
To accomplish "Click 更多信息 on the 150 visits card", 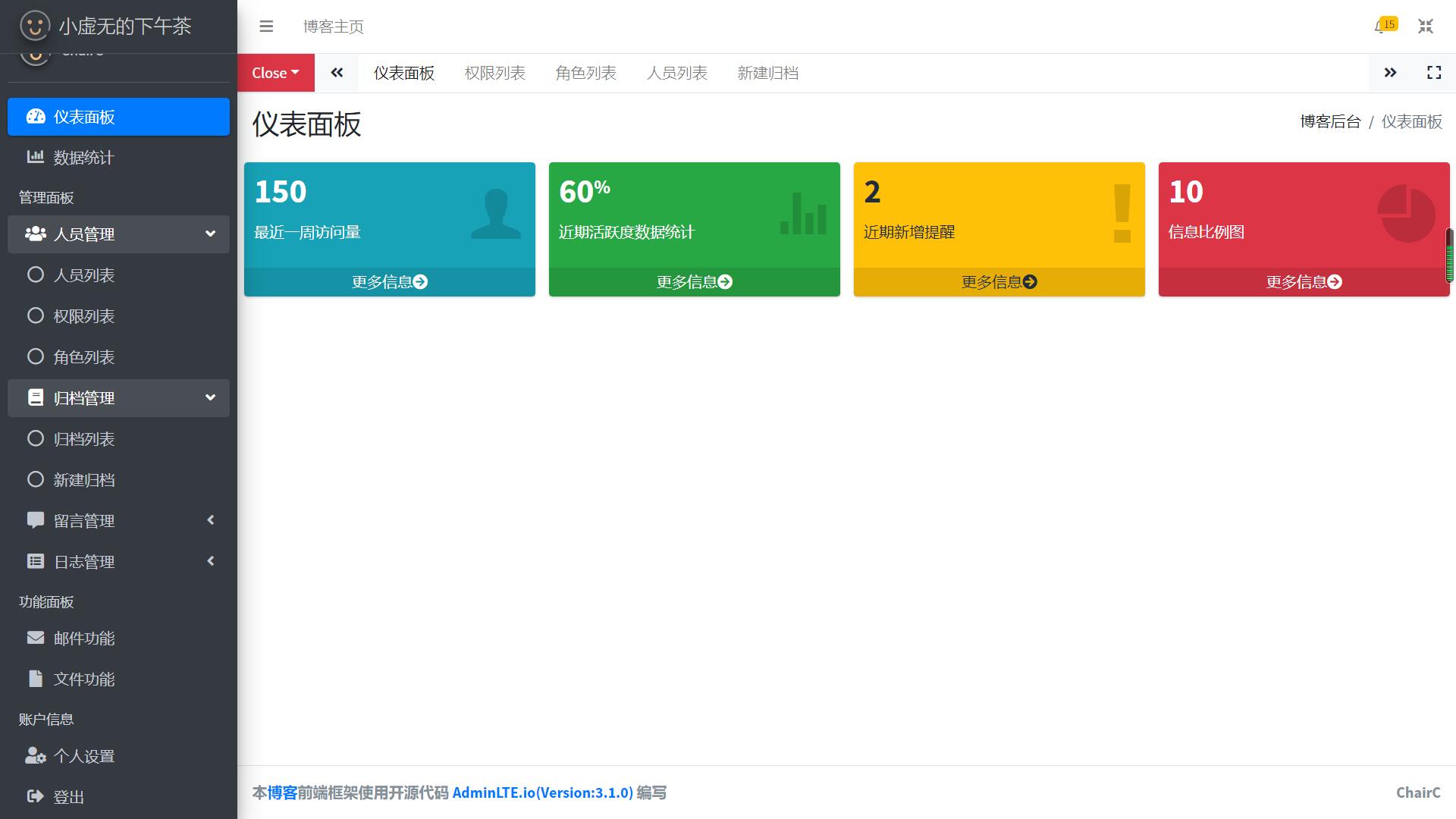I will (389, 282).
